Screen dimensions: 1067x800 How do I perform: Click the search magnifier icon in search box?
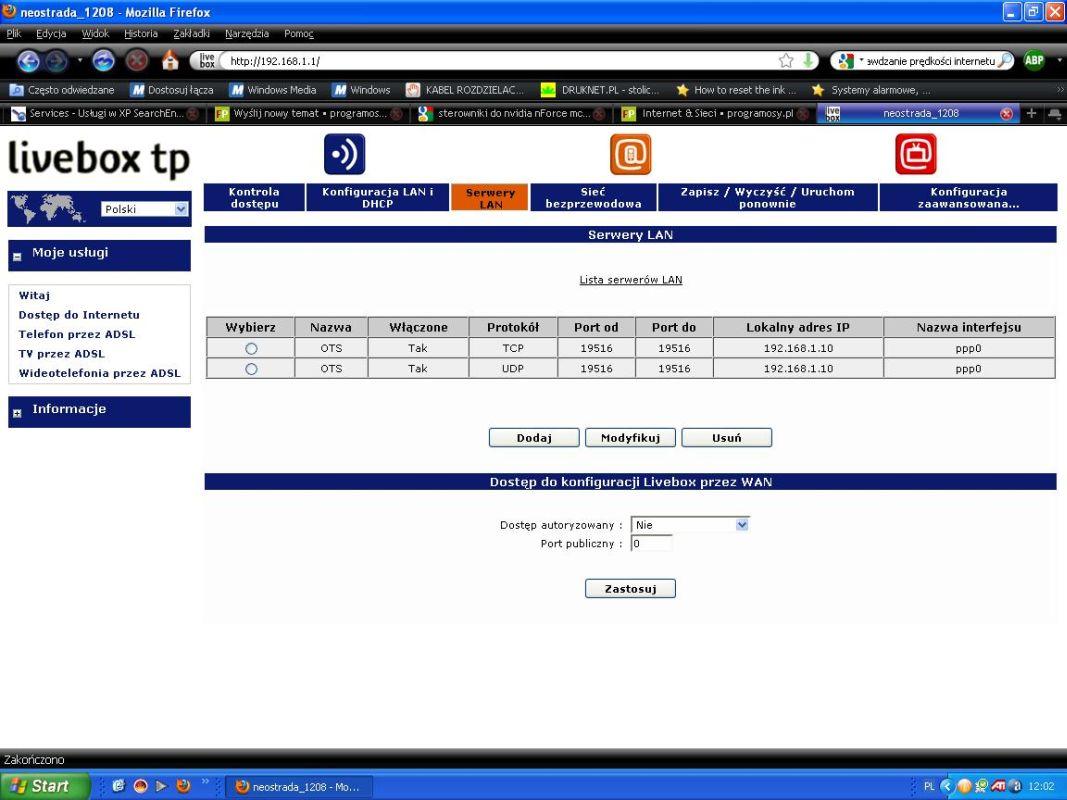click(1004, 61)
